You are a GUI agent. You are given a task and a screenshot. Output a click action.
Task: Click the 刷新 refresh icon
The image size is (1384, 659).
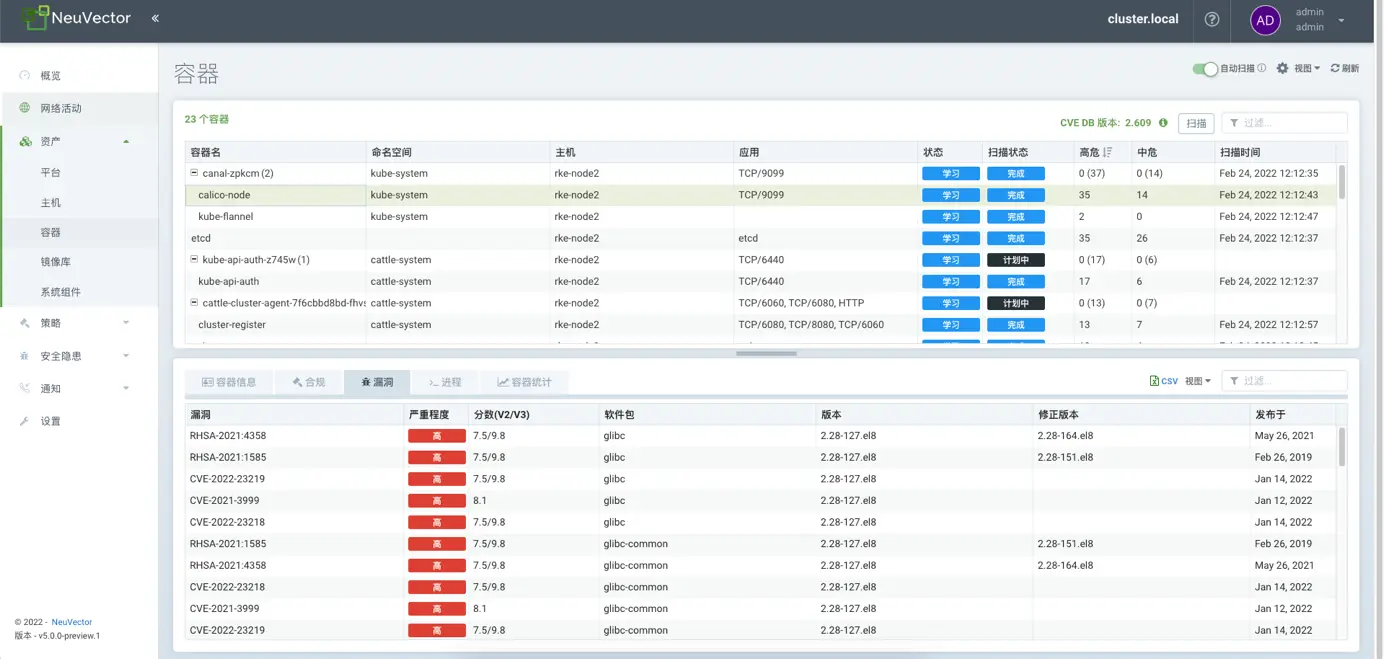[x=1335, y=68]
